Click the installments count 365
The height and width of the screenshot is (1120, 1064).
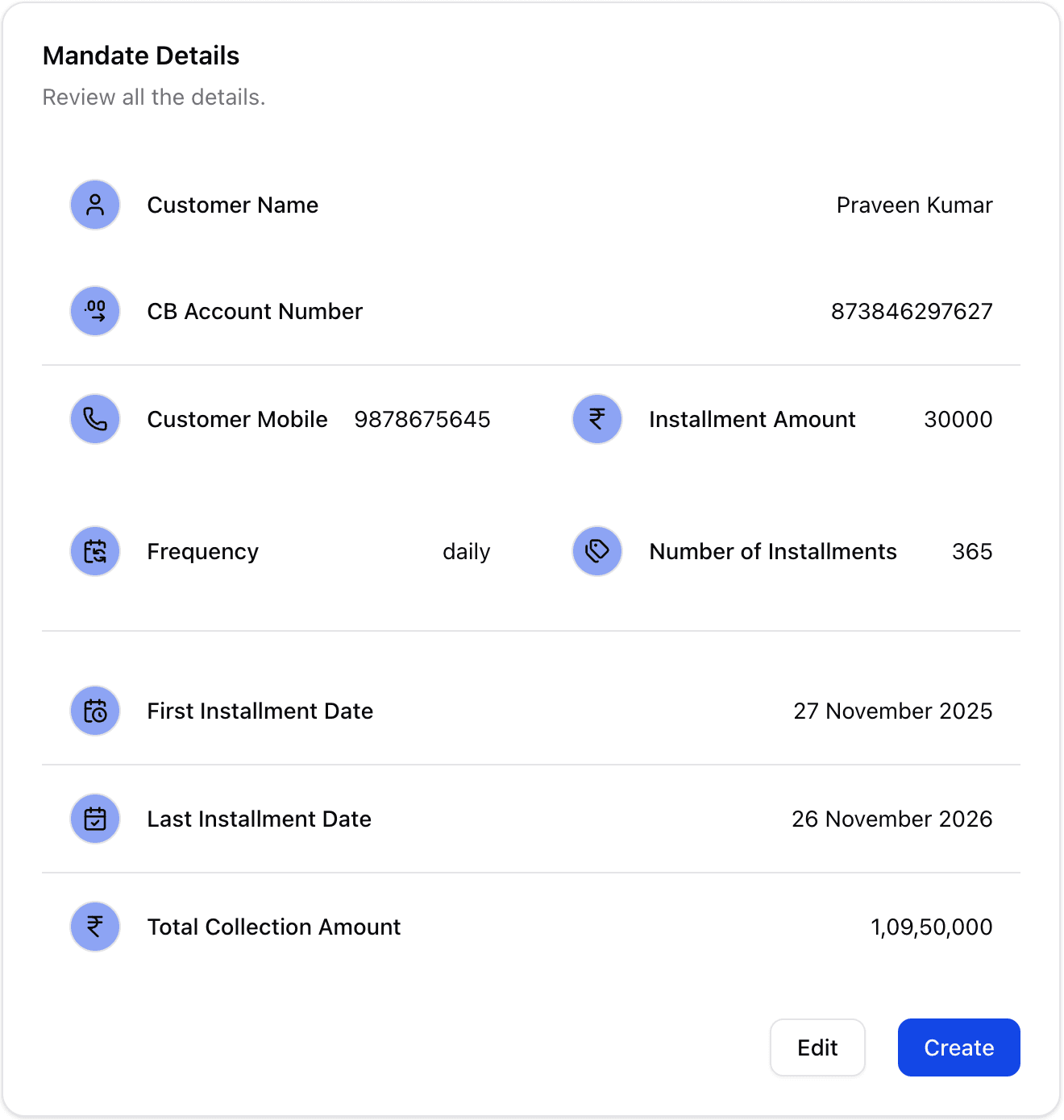[x=972, y=552]
